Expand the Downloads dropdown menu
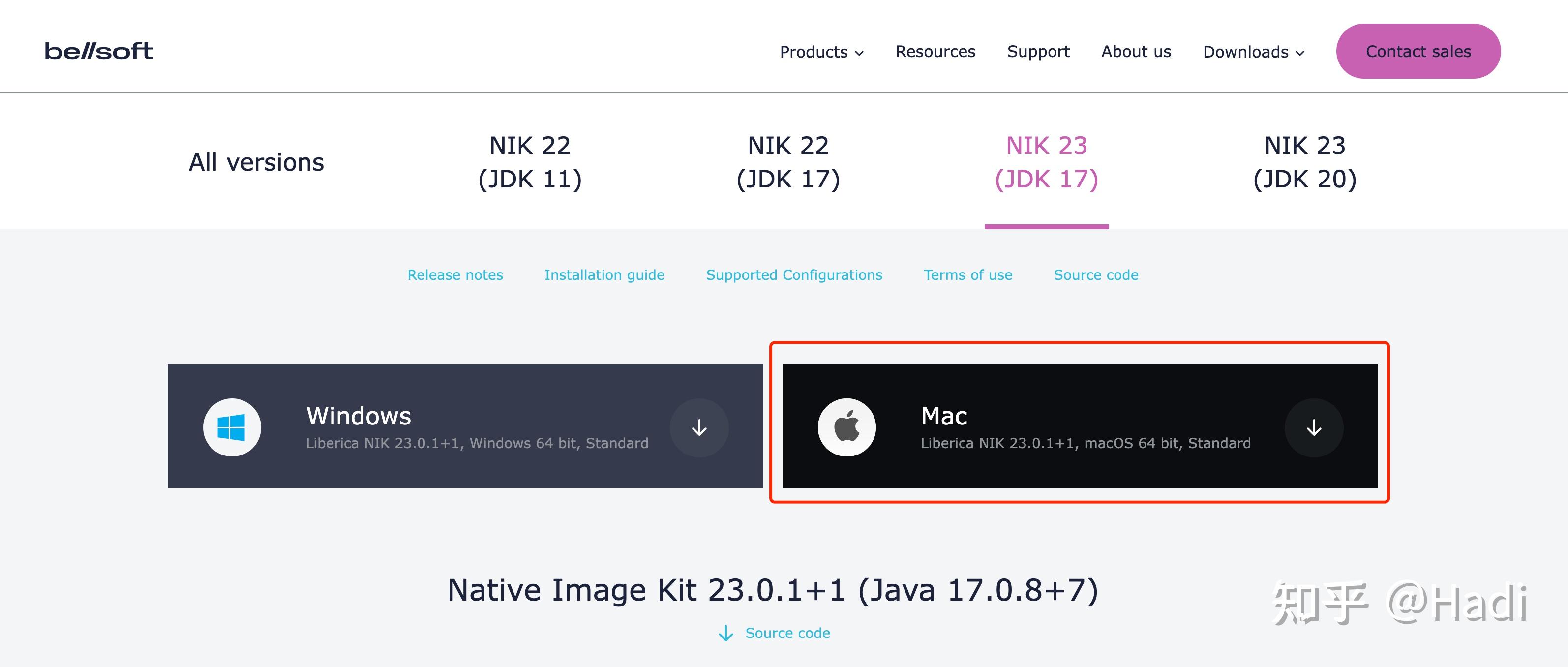This screenshot has width=1568, height=667. (1253, 52)
